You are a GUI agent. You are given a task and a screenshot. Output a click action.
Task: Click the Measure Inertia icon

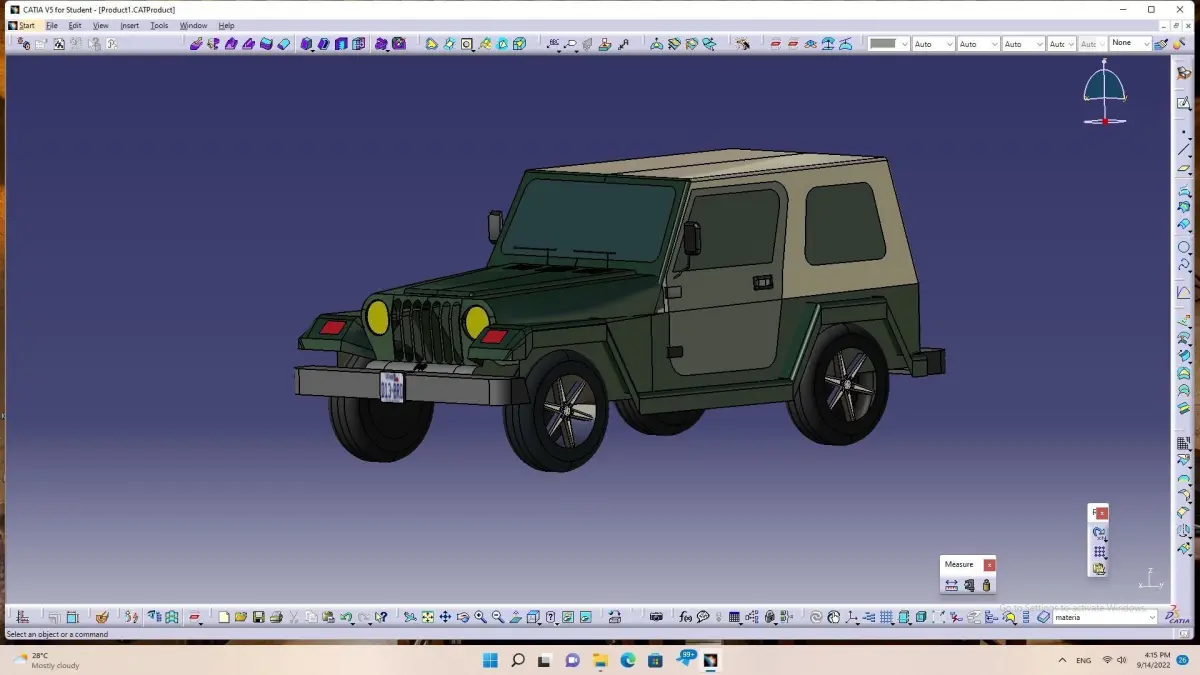pos(986,585)
